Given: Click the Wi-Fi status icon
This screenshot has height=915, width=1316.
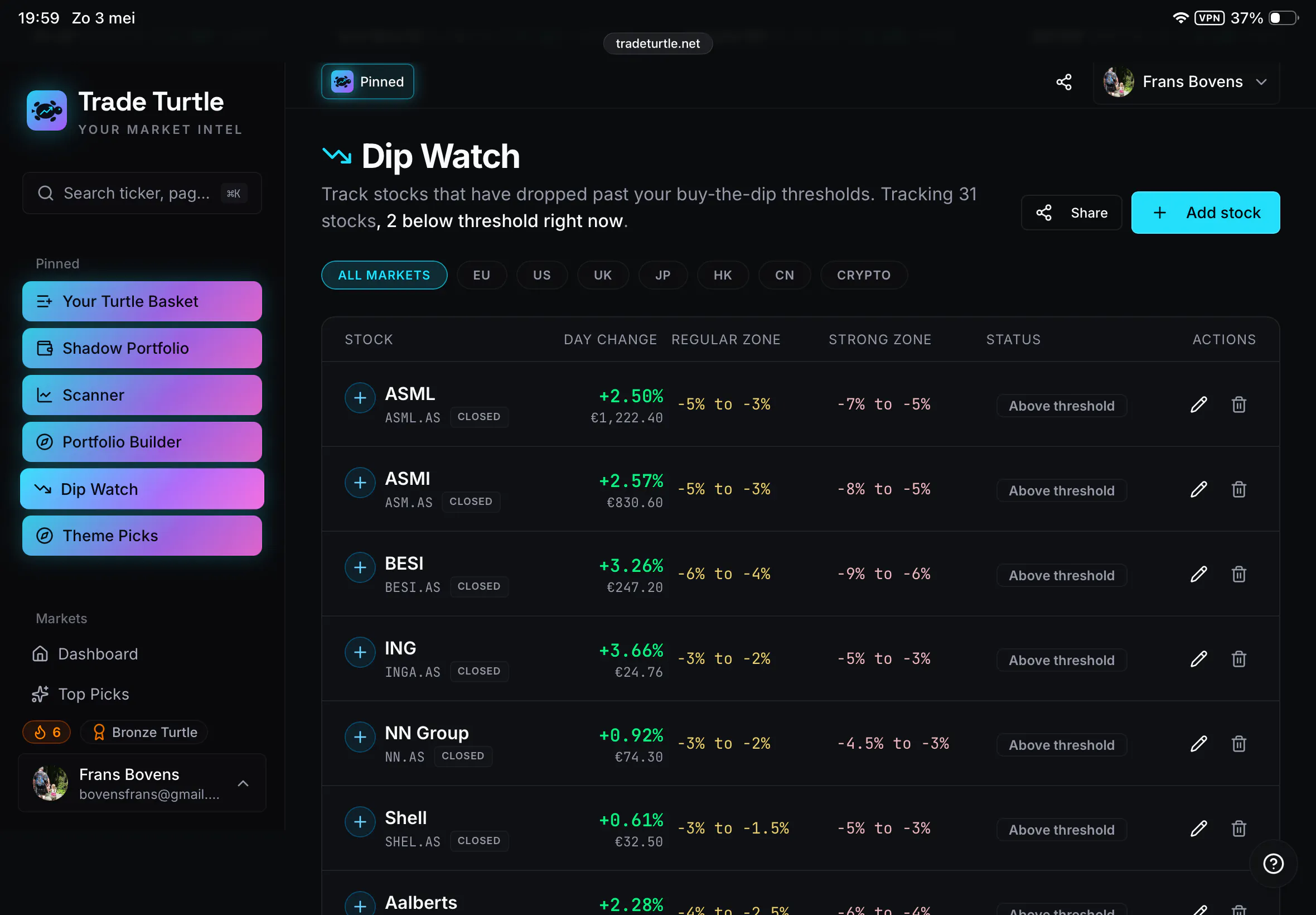Looking at the screenshot, I should click(1180, 18).
